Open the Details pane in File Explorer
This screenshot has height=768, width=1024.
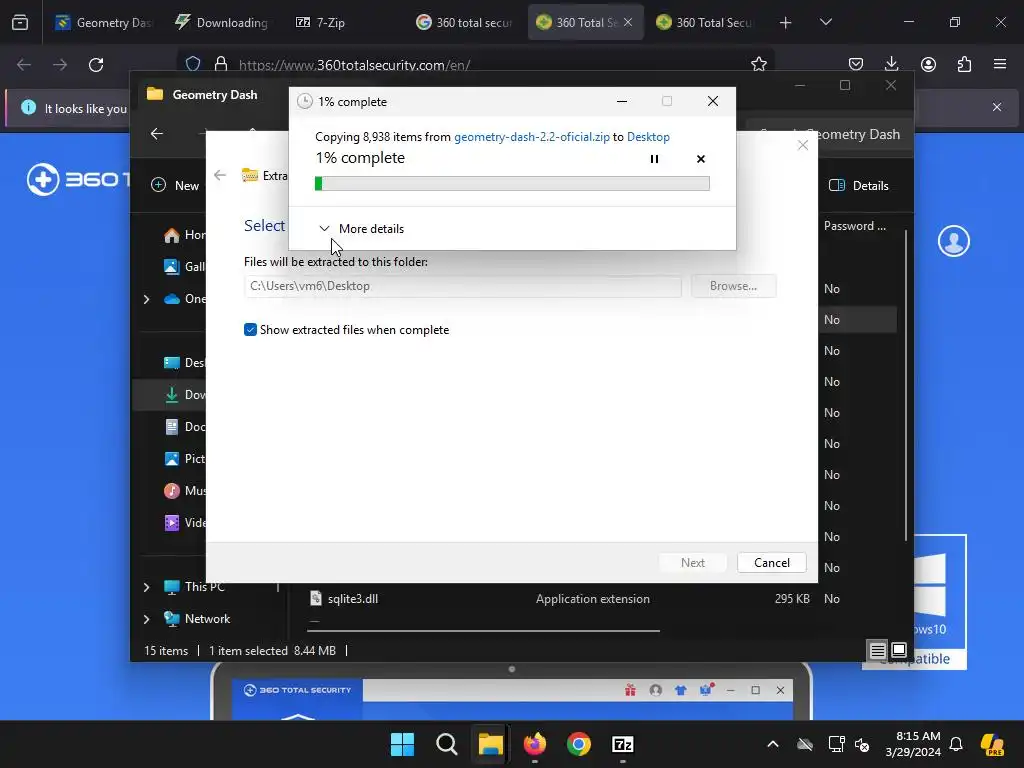(x=859, y=185)
